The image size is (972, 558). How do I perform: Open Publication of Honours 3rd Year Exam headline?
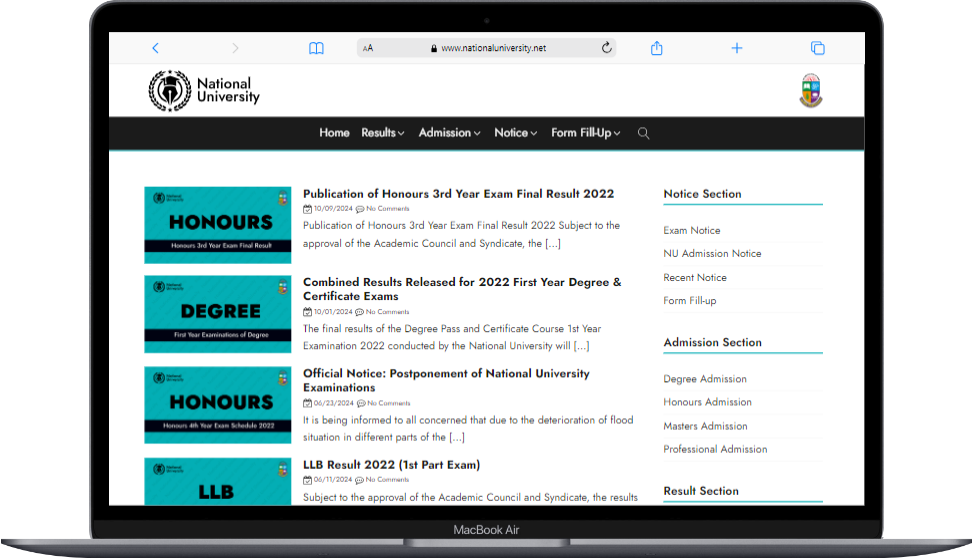(x=458, y=193)
